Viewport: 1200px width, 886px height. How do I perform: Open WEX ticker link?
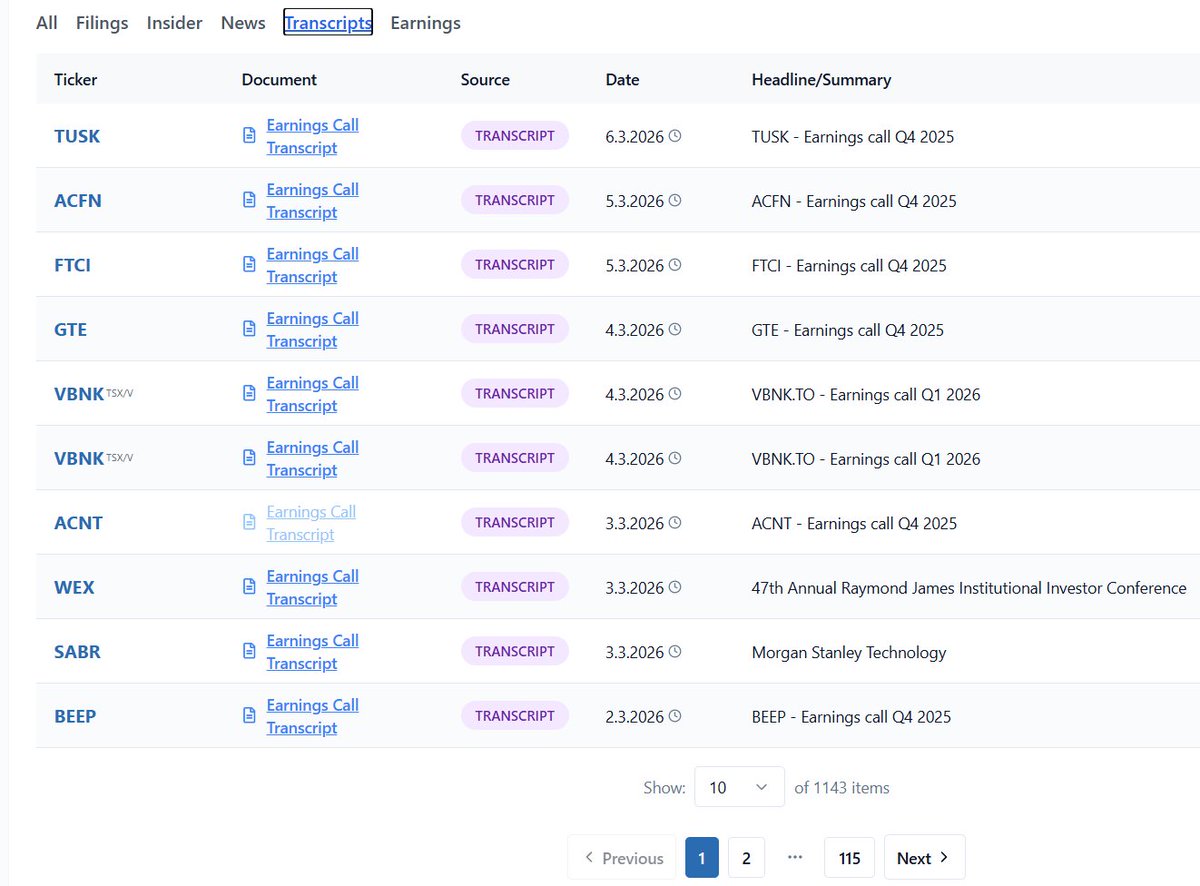point(74,587)
